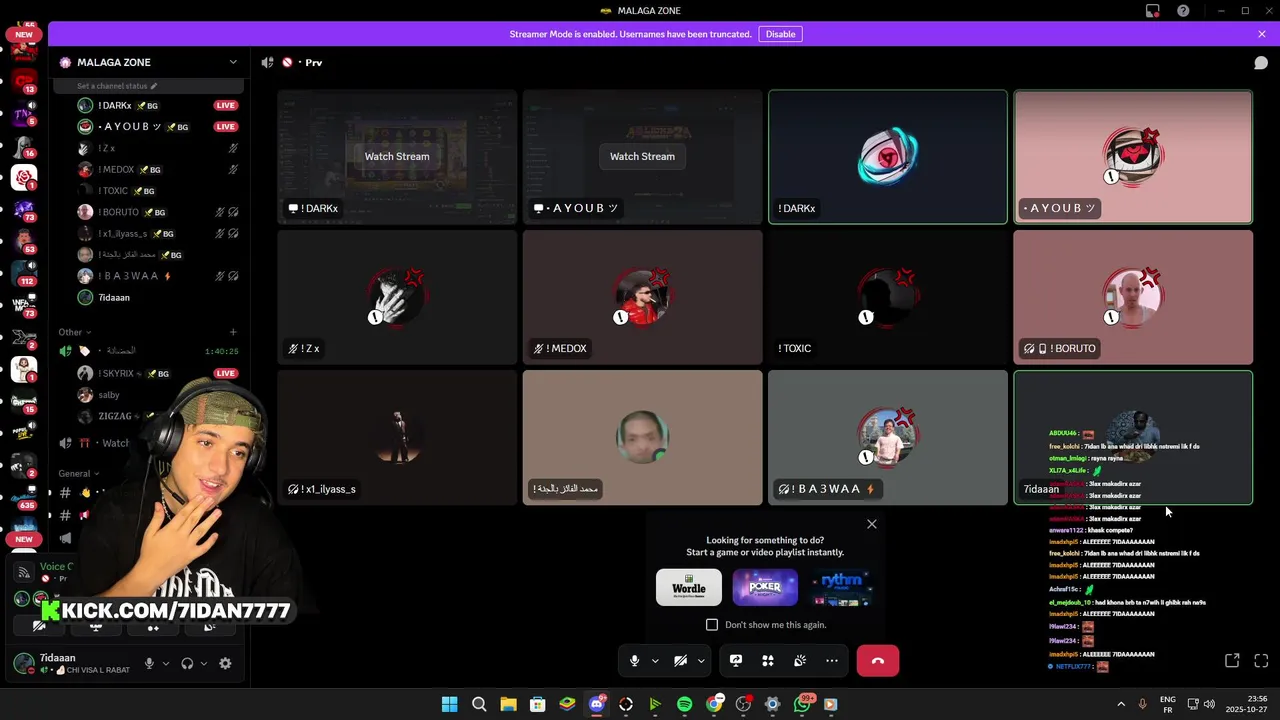Screen dimensions: 1280x720
Task: Select the white rose server icon
Action: (24, 177)
